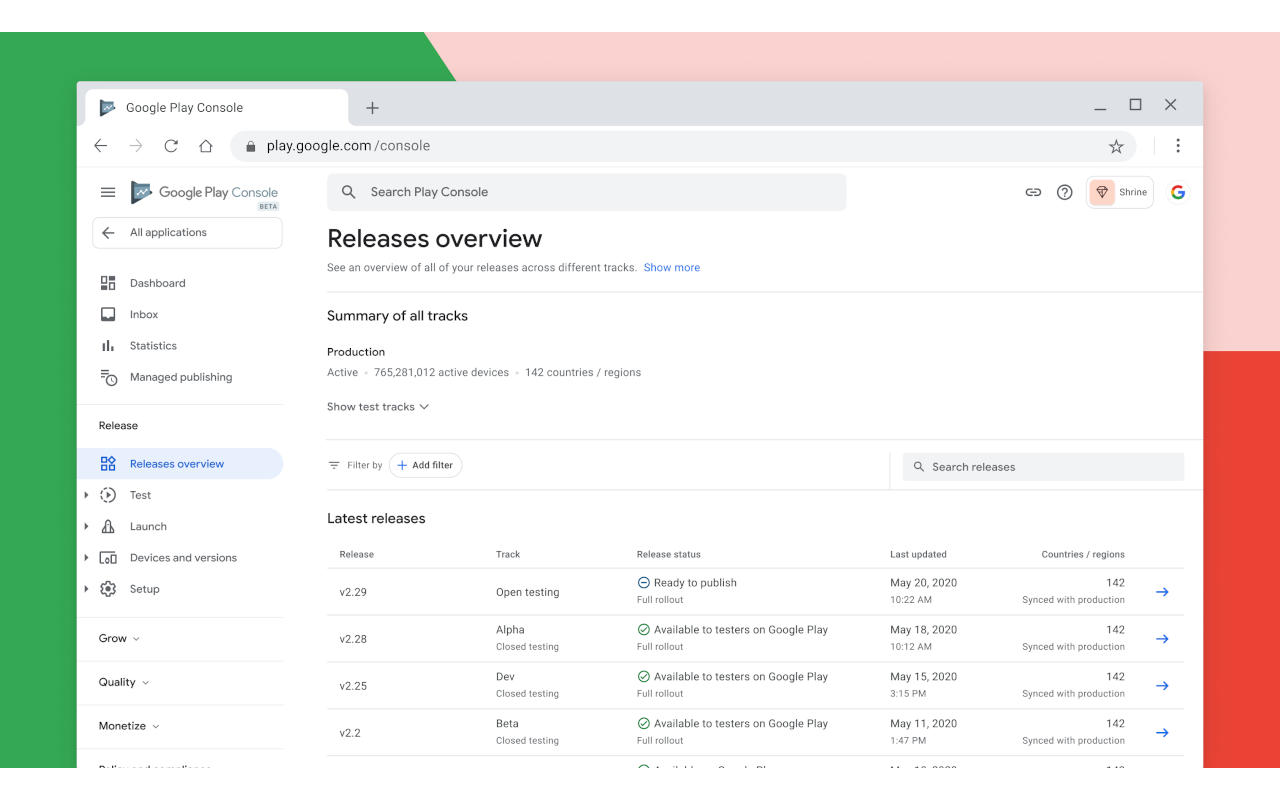1280x800 pixels.
Task: Open v2.29 release details arrow
Action: pyautogui.click(x=1162, y=592)
